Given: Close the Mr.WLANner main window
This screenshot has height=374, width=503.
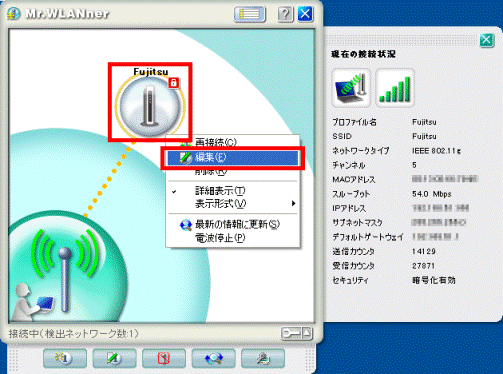Looking at the screenshot, I should pos(305,14).
